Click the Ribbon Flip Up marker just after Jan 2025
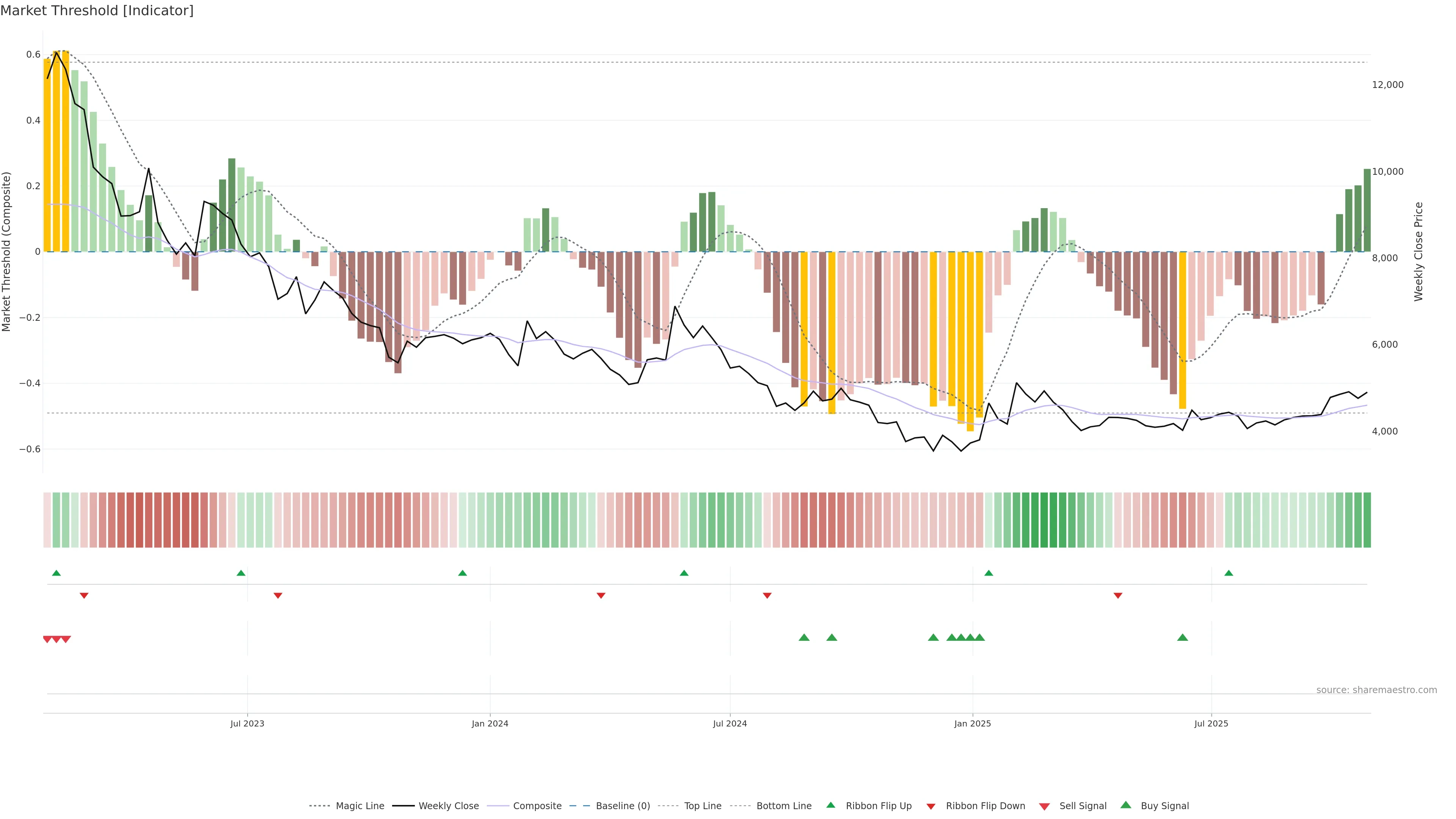The height and width of the screenshot is (819, 1456). pos(988,573)
